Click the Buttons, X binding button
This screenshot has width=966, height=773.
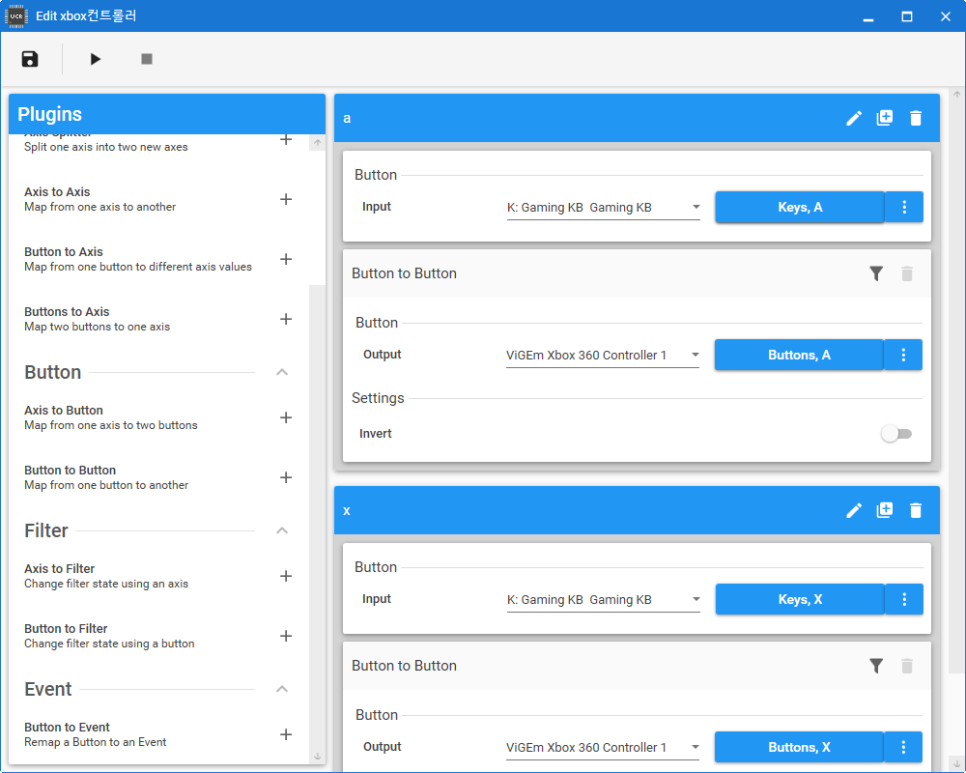tap(799, 747)
